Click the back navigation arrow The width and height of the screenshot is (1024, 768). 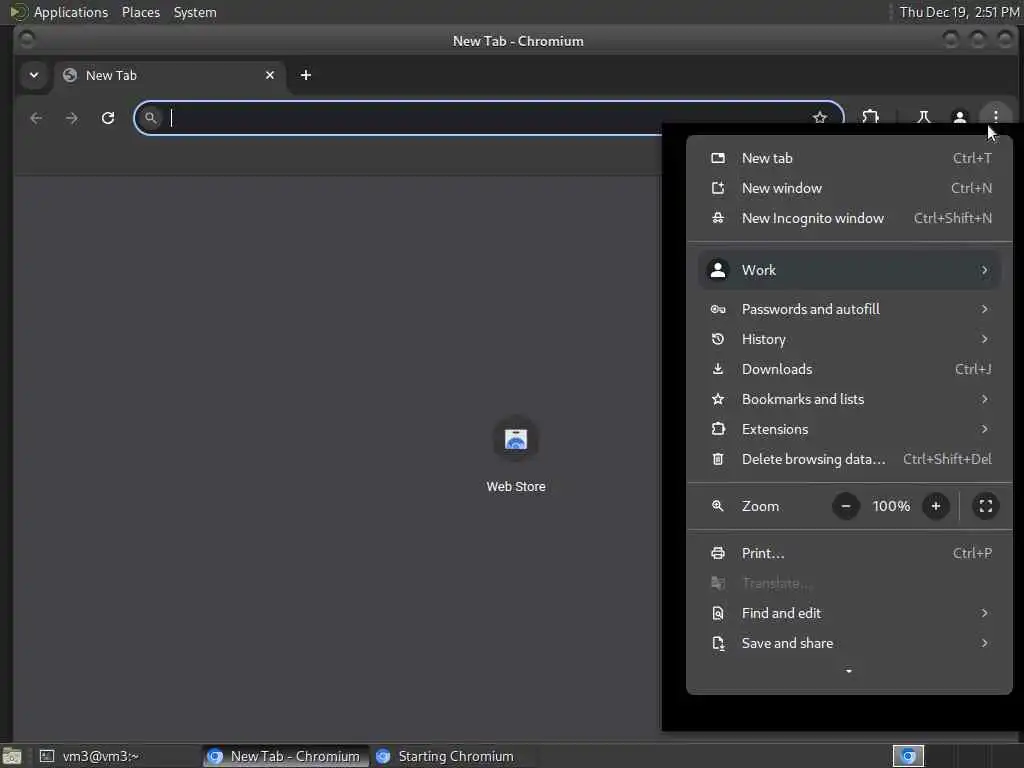36,118
